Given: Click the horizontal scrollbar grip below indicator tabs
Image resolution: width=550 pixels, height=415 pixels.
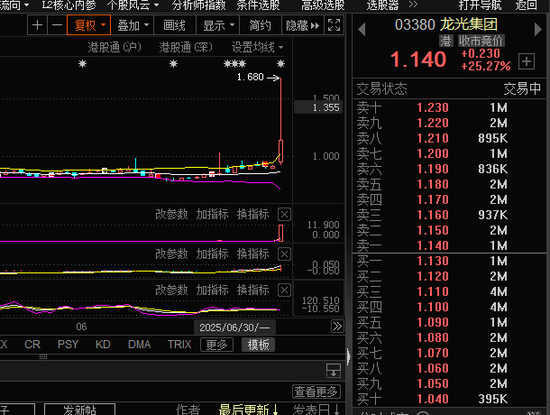Looking at the screenshot, I should 43,357.
